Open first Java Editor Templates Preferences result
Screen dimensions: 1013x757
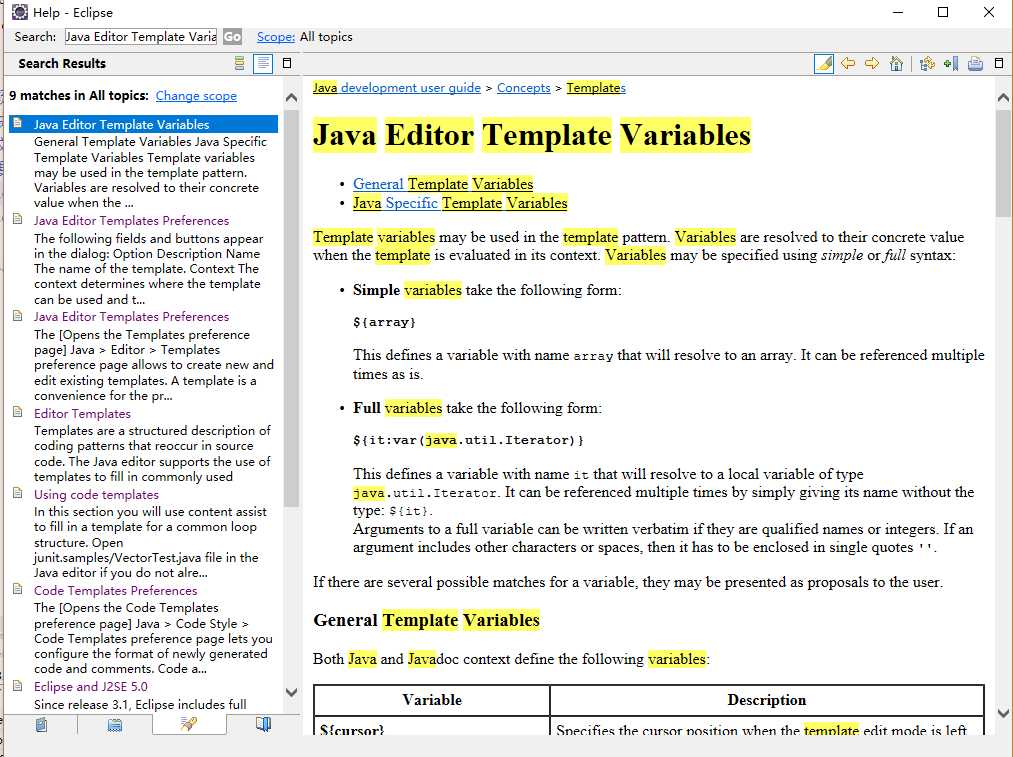(131, 220)
